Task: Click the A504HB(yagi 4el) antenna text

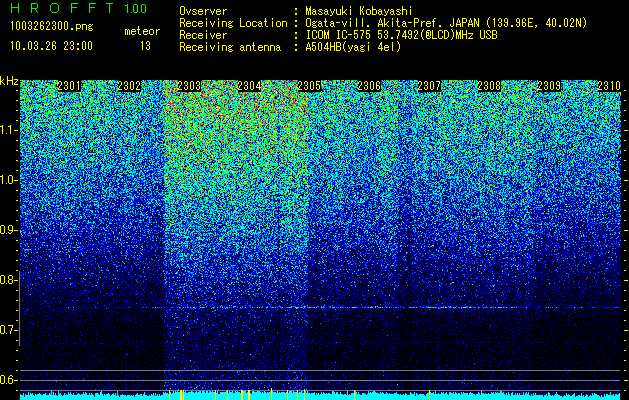Action: [353, 47]
